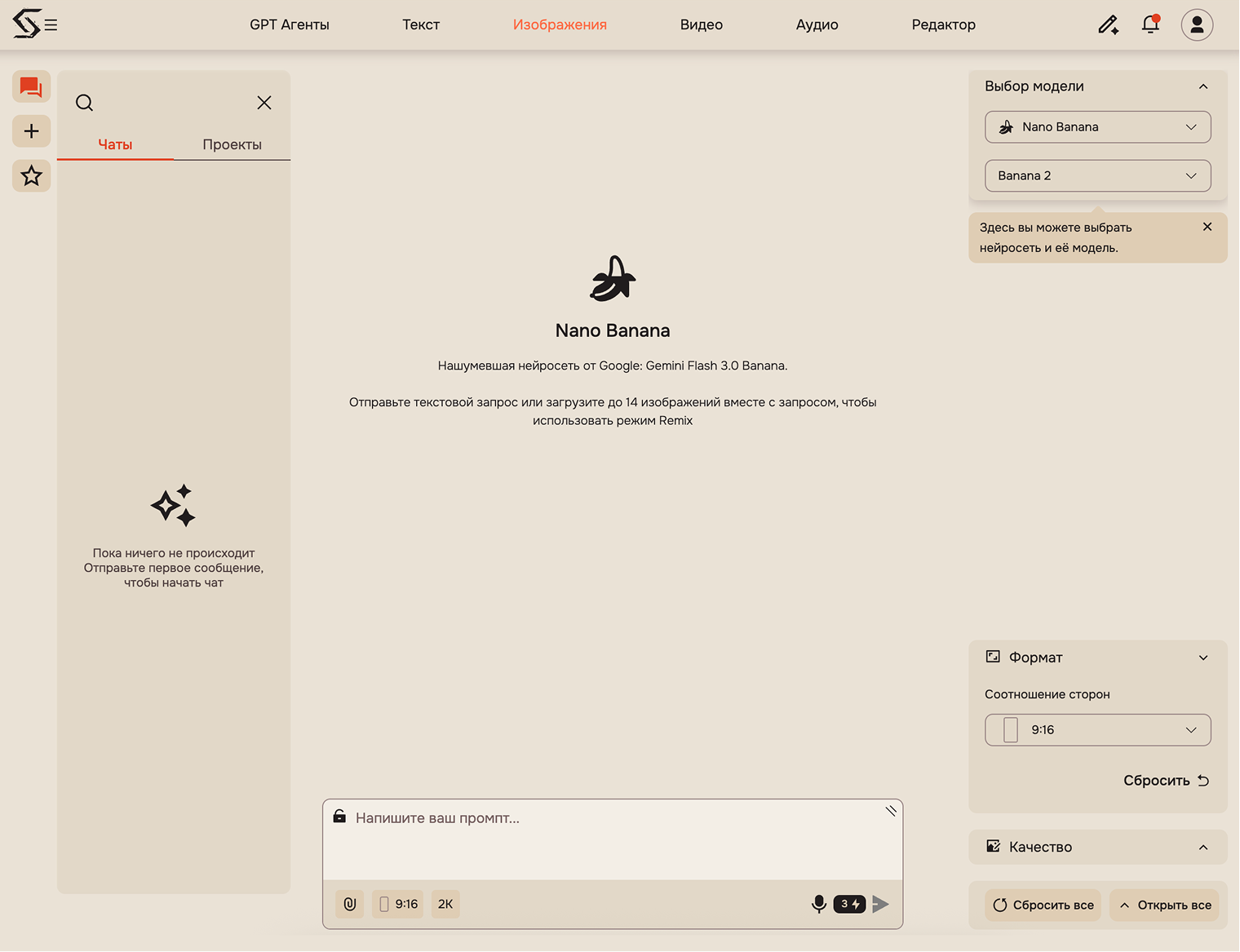The height and width of the screenshot is (952, 1240).
Task: Open the Banana 2 model dropdown
Action: point(1098,176)
